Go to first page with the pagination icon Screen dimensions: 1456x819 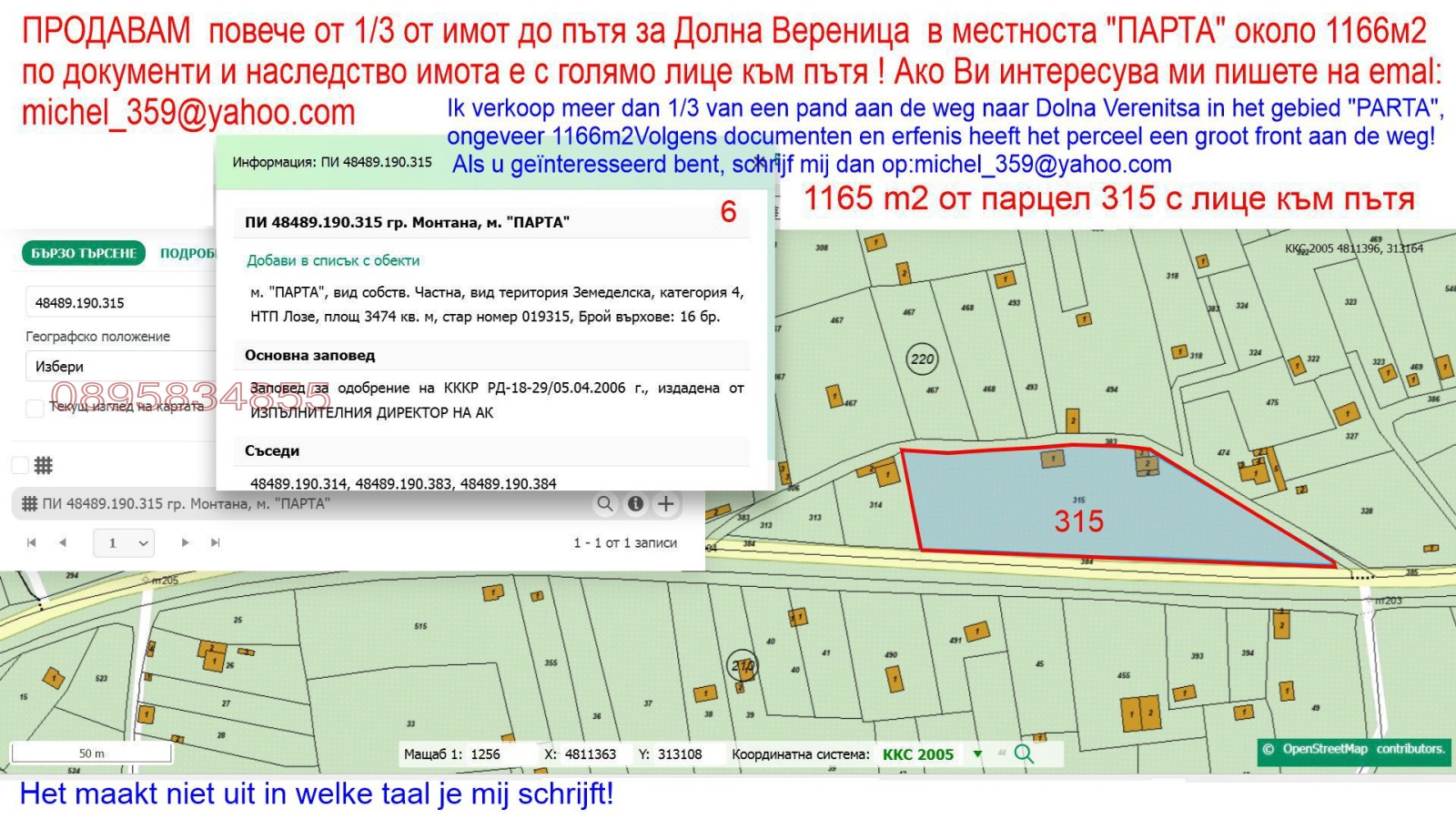coord(33,542)
